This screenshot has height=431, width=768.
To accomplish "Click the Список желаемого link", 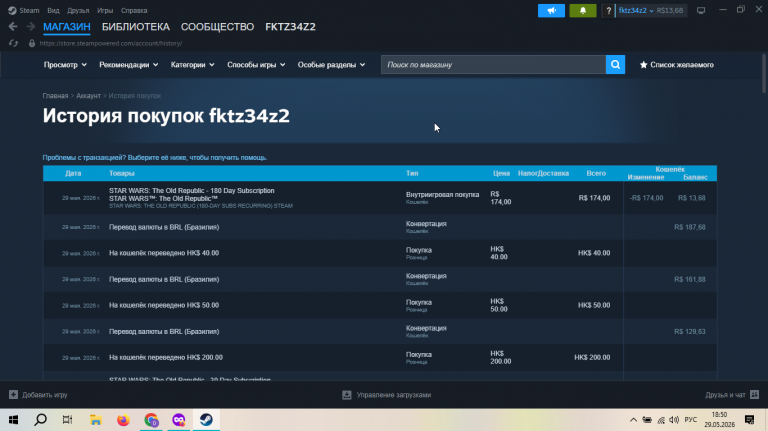I will click(x=682, y=65).
